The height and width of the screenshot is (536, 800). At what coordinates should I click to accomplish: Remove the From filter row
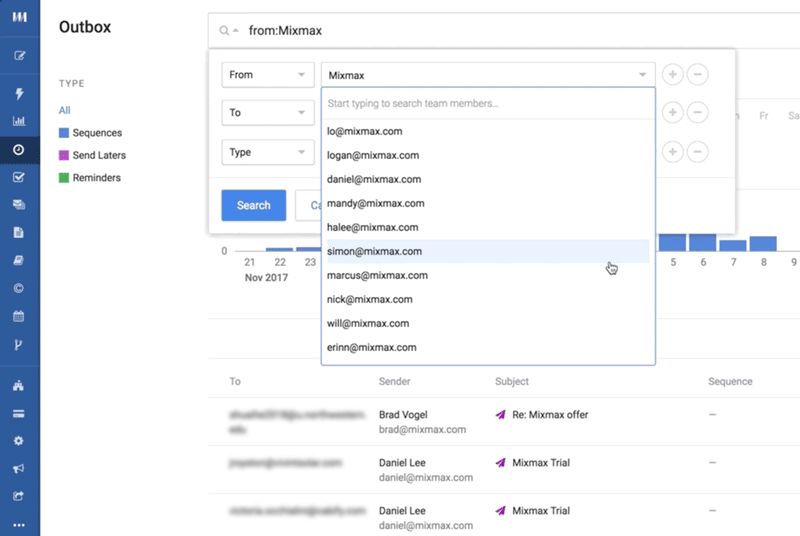click(697, 74)
